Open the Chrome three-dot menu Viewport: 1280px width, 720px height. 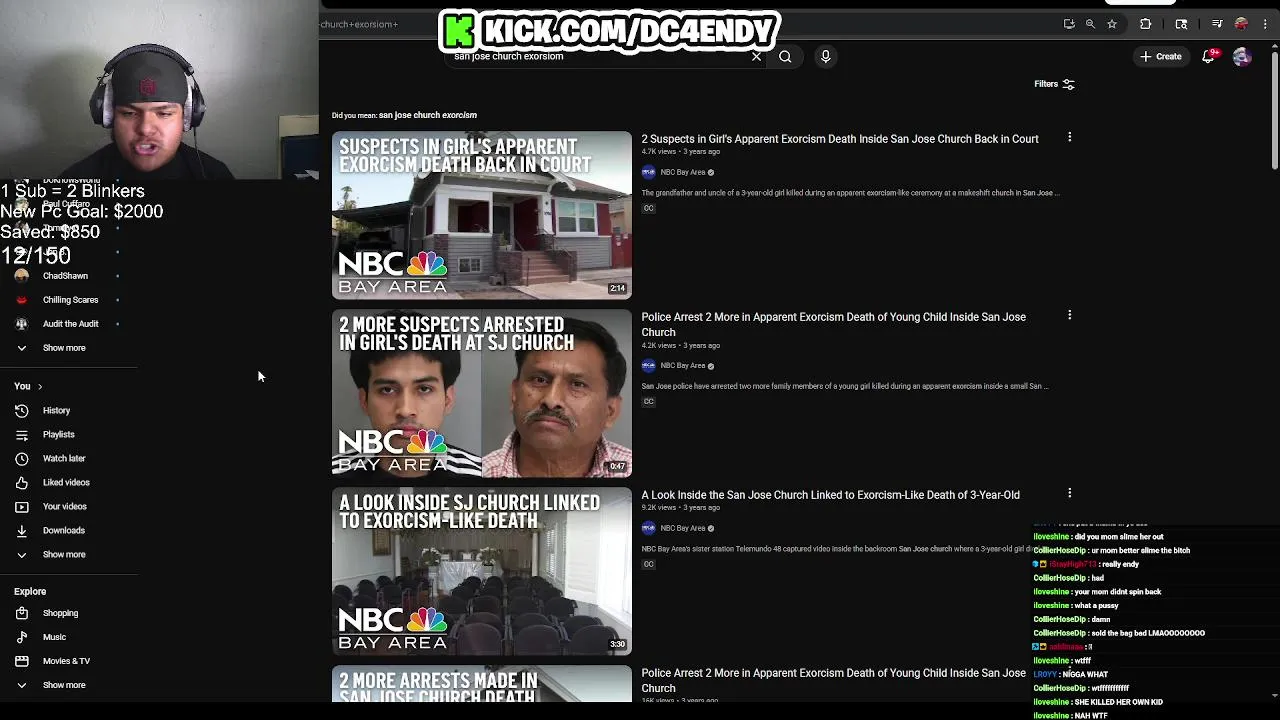click(x=1266, y=24)
